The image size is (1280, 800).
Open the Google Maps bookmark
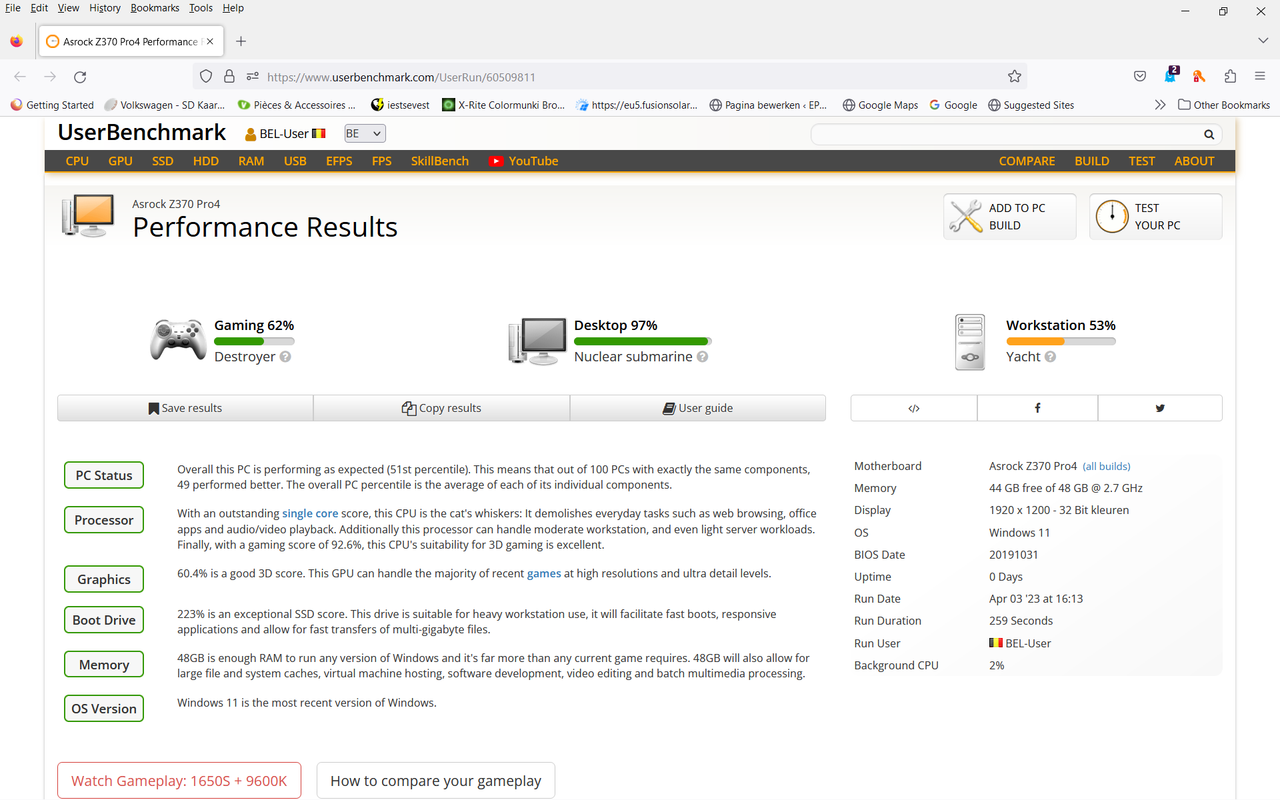click(x=880, y=104)
